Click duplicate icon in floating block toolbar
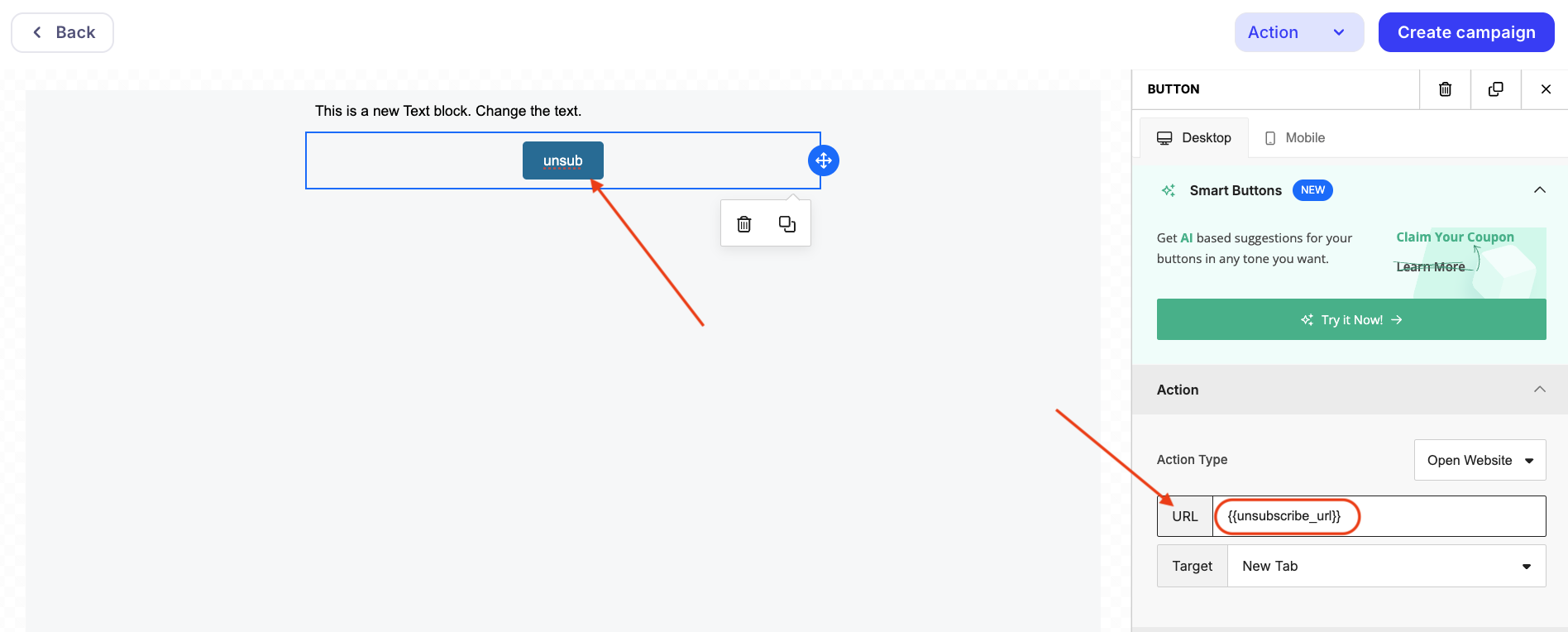 (786, 224)
